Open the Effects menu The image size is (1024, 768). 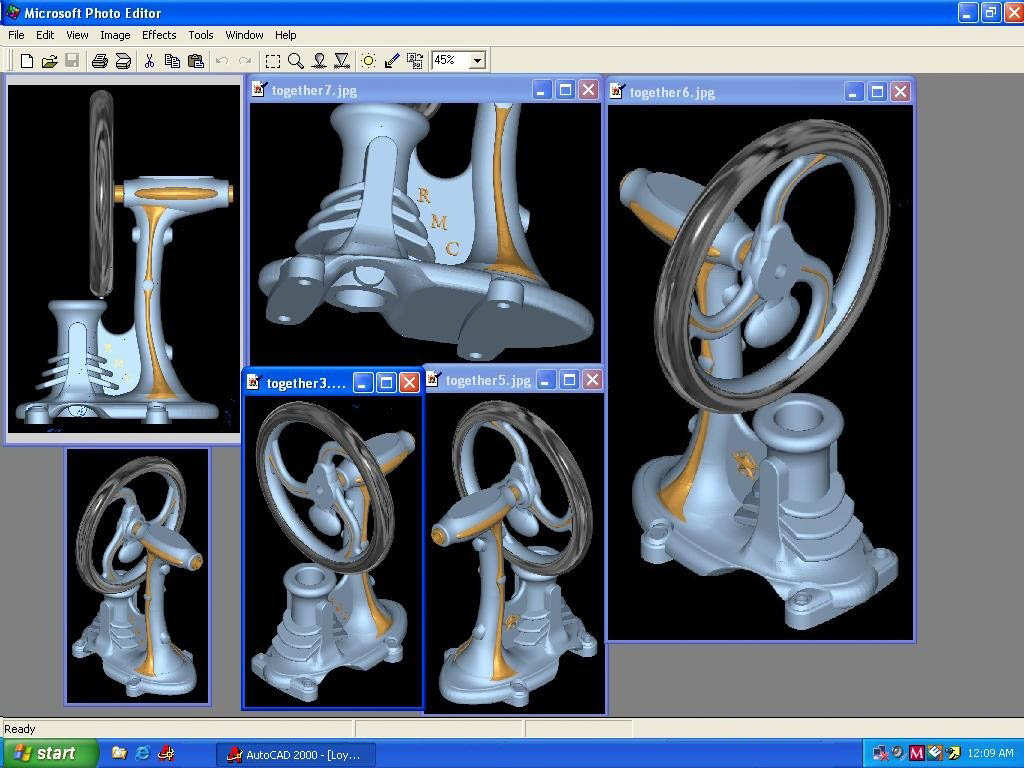pos(159,35)
